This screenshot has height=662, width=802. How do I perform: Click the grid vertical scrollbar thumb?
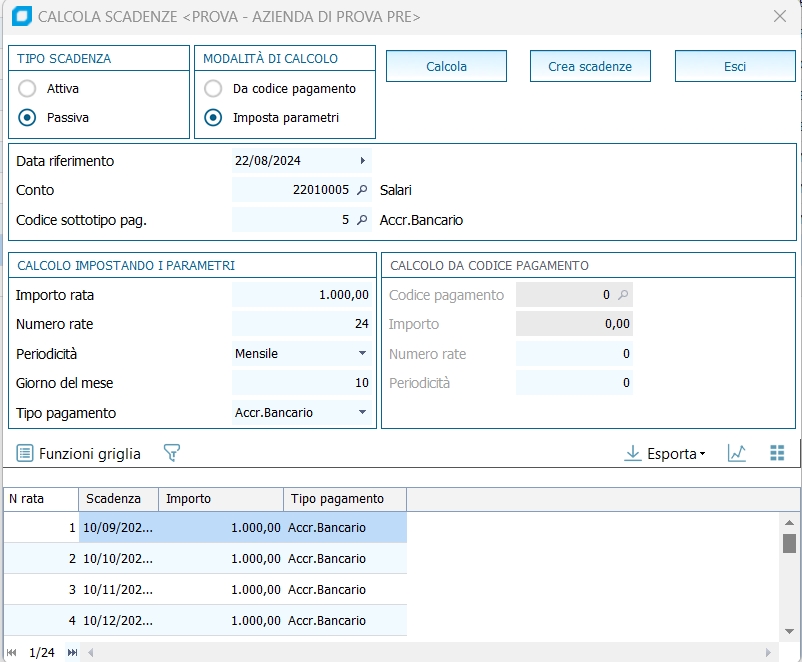[789, 543]
